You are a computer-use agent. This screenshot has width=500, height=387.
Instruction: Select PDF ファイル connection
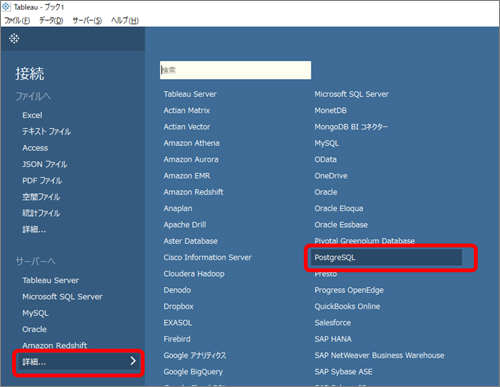point(42,181)
